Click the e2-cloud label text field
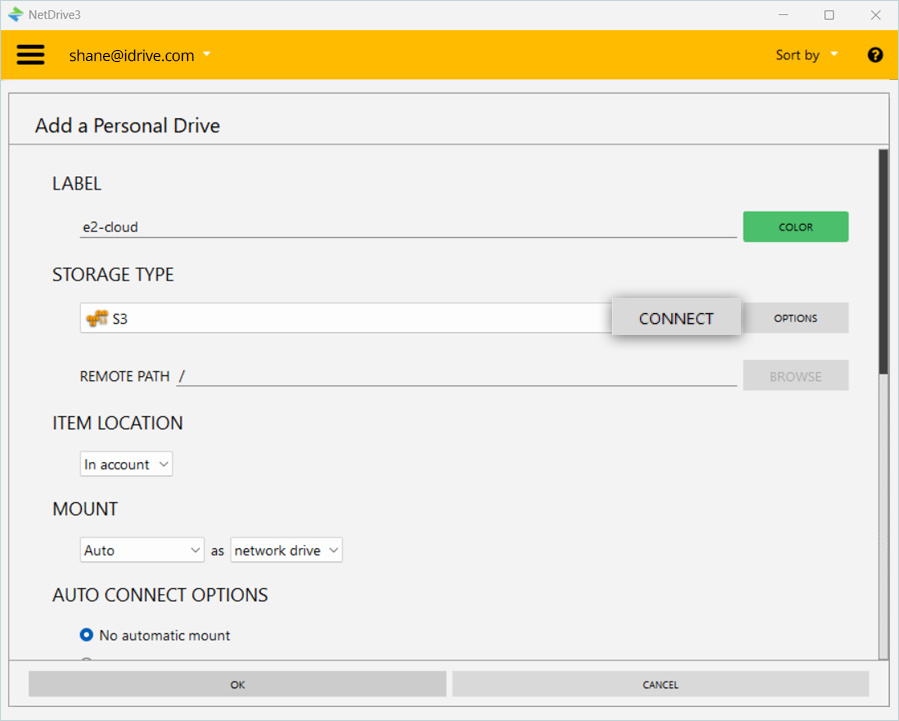899x721 pixels. [408, 227]
